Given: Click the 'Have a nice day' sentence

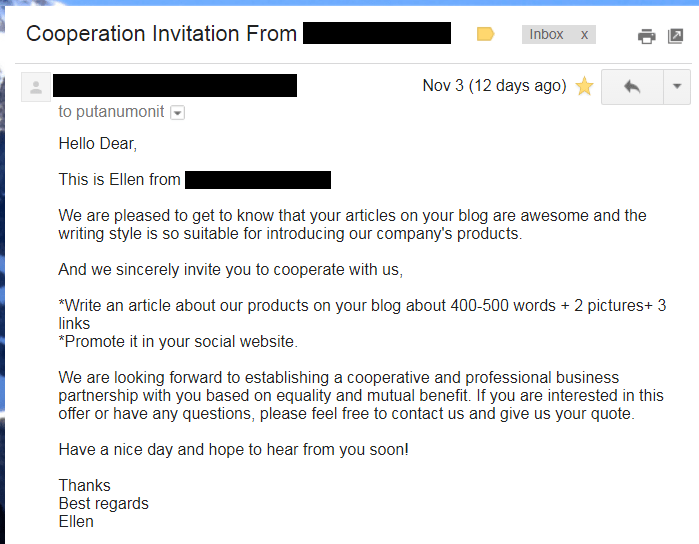Looking at the screenshot, I should (233, 449).
